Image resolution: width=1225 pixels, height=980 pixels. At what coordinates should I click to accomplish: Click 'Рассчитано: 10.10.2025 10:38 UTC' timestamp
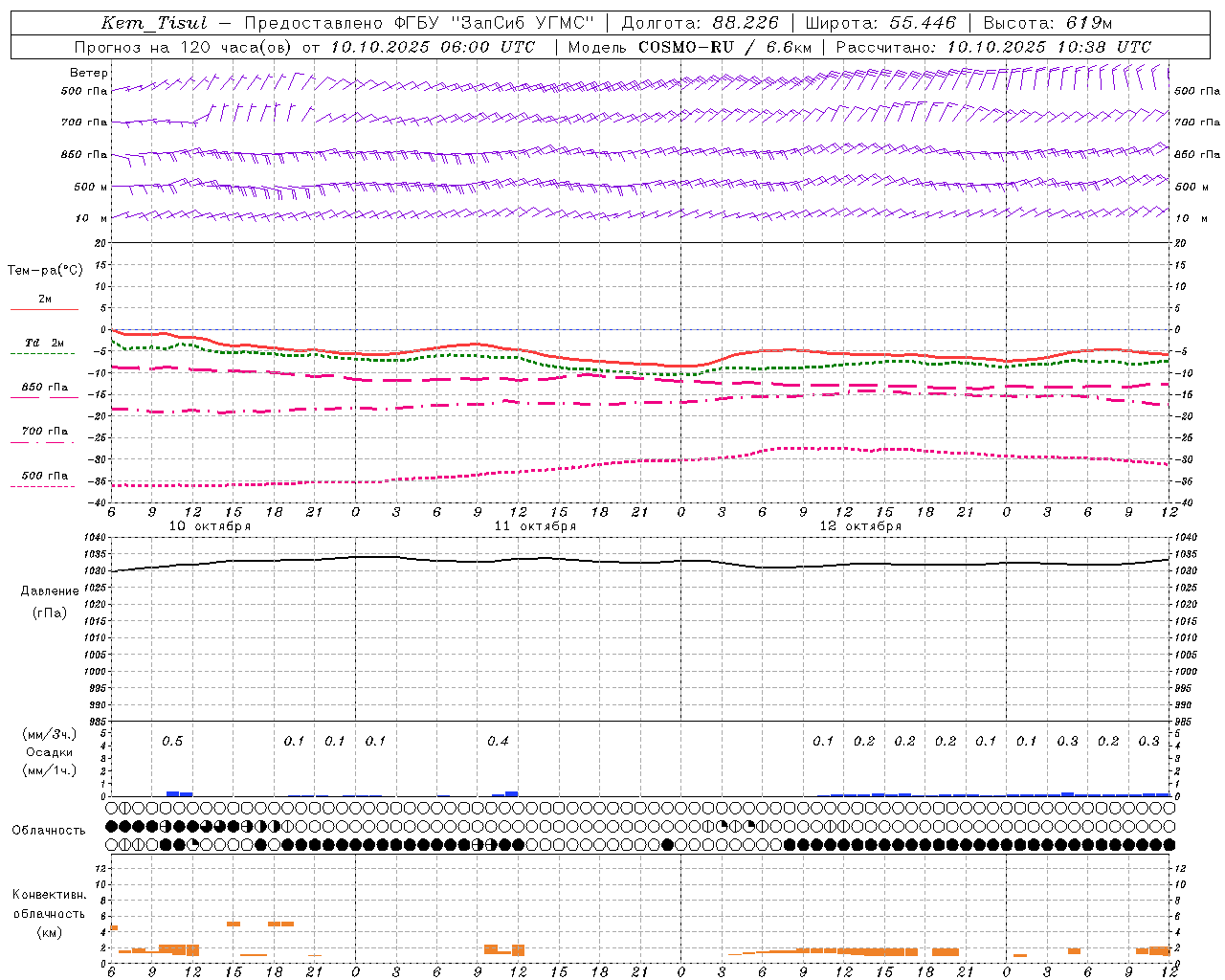pyautogui.click(x=993, y=47)
